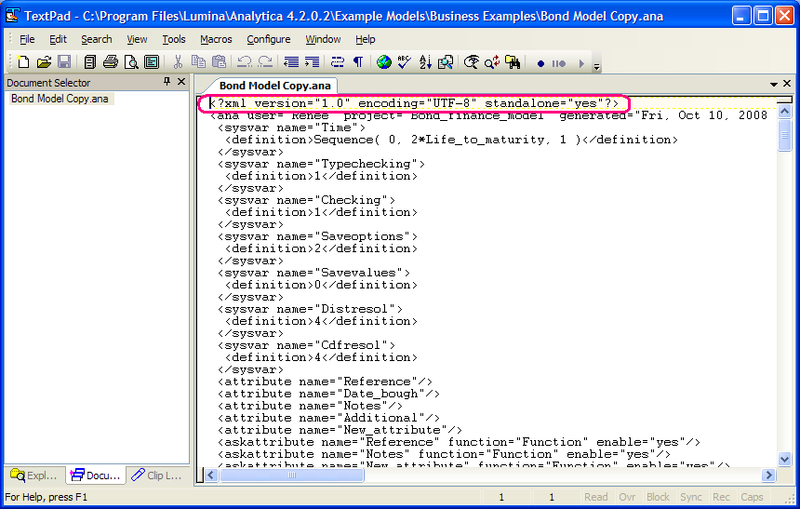This screenshot has width=800, height=509.
Task: Click the Undo arrow icon
Action: pos(244,62)
